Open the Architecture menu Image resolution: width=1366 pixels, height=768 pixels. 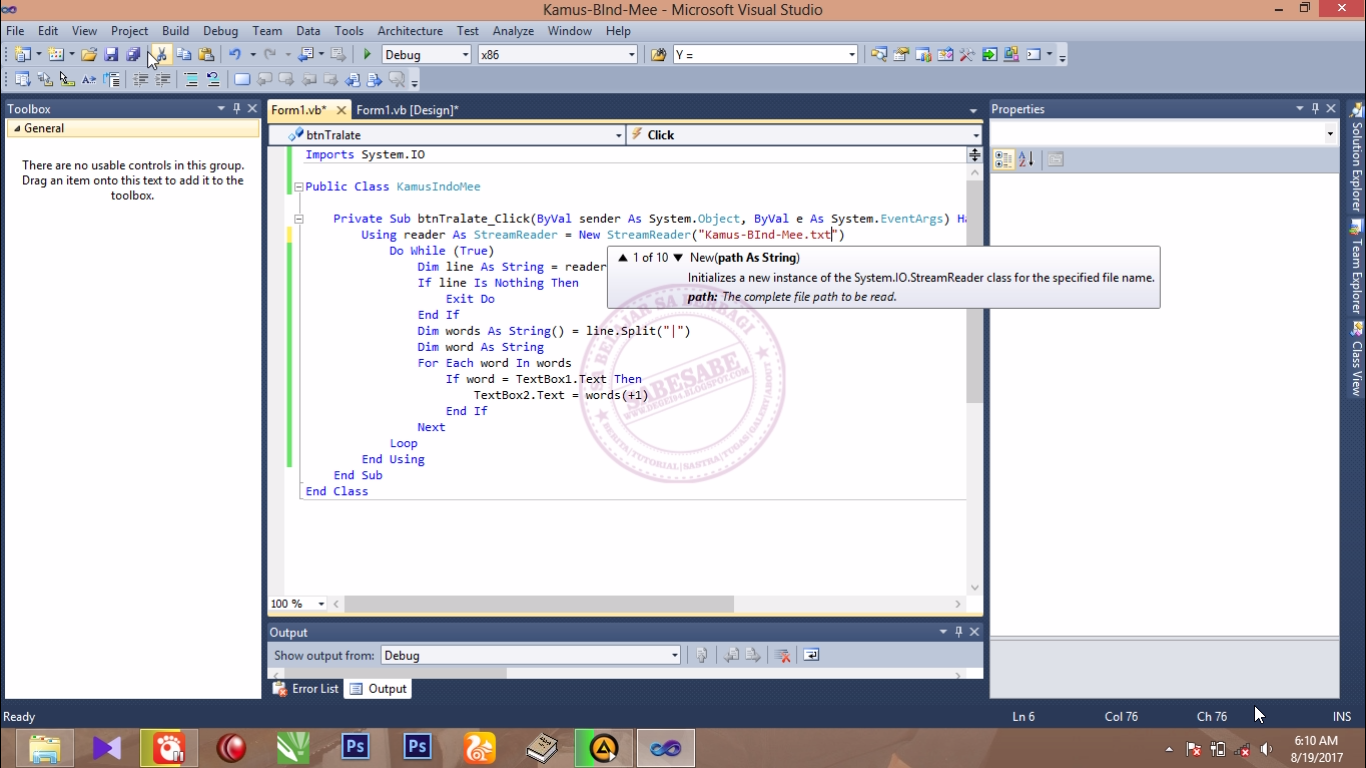tap(410, 31)
